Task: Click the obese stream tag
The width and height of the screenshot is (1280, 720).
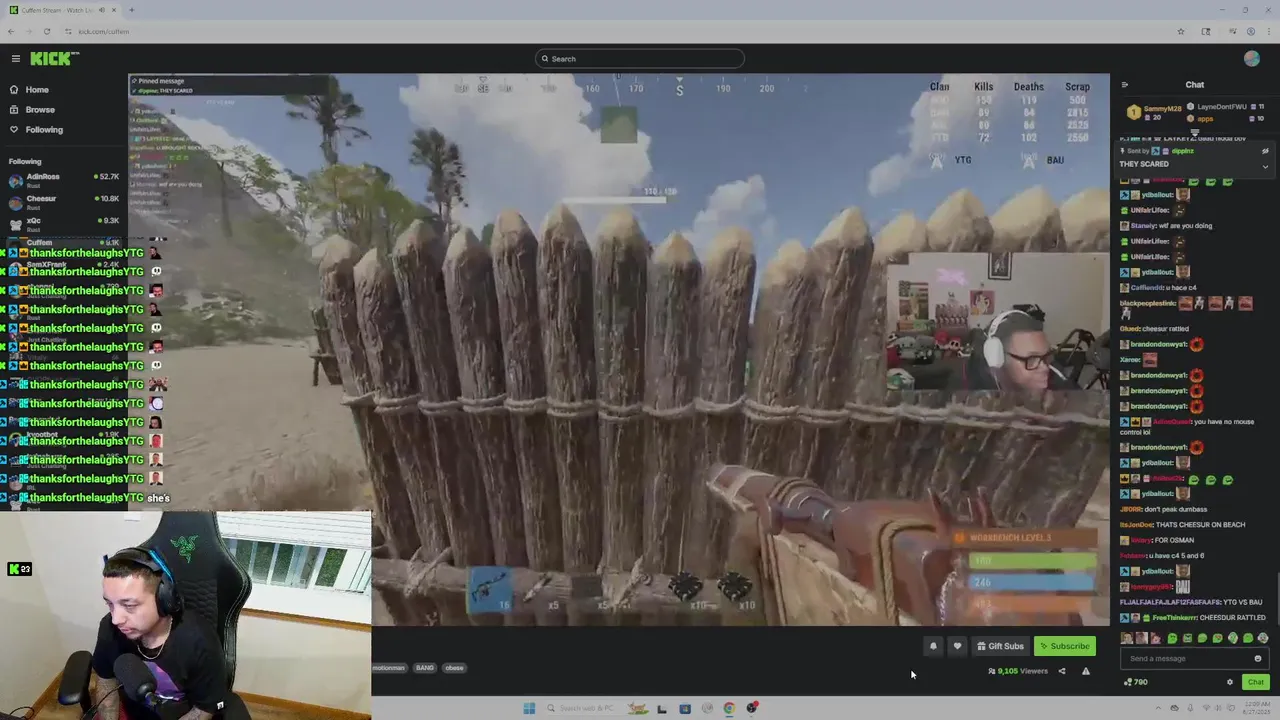Action: (454, 668)
